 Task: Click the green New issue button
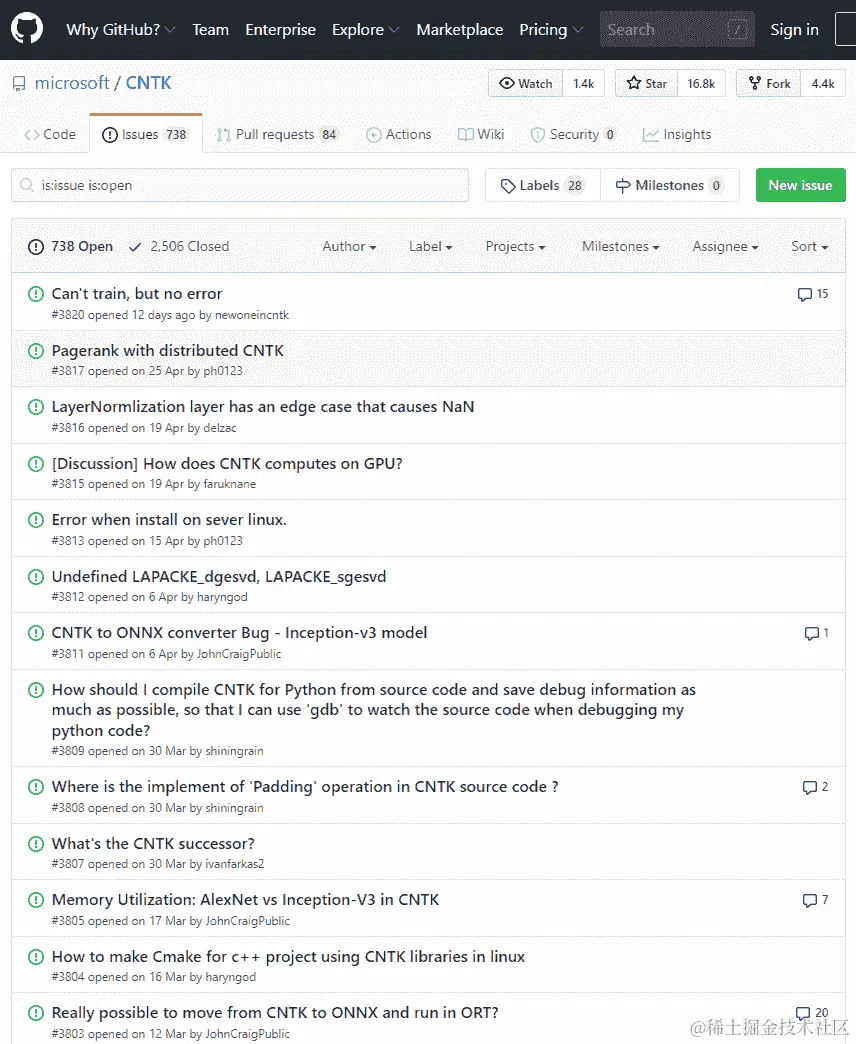coord(800,185)
